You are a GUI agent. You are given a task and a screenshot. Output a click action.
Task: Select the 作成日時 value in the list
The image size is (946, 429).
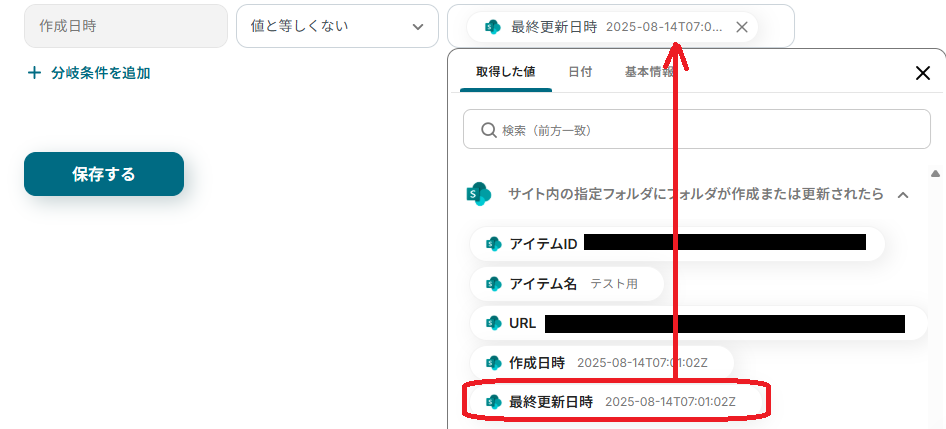coord(602,363)
